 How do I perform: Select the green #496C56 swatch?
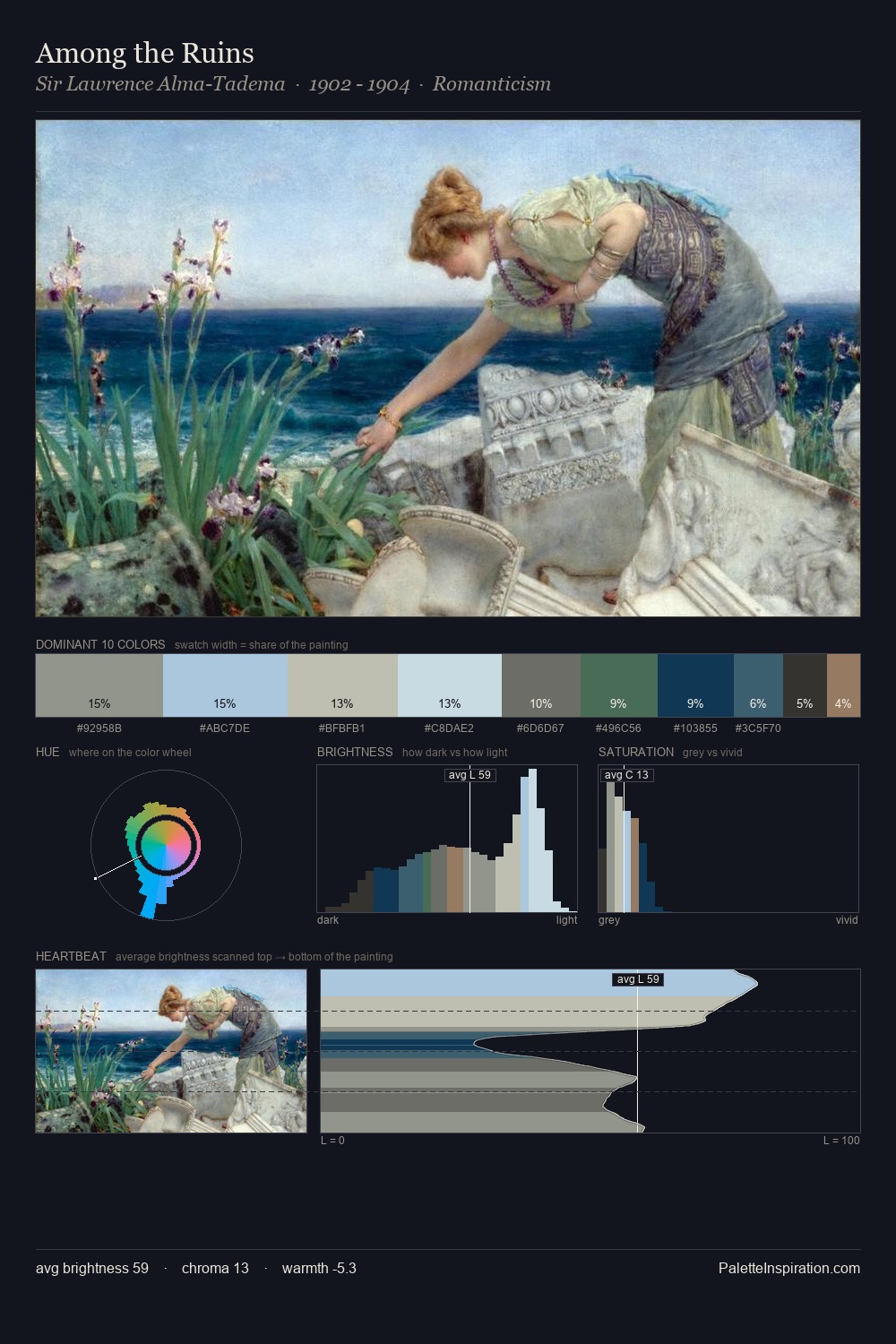pos(619,685)
